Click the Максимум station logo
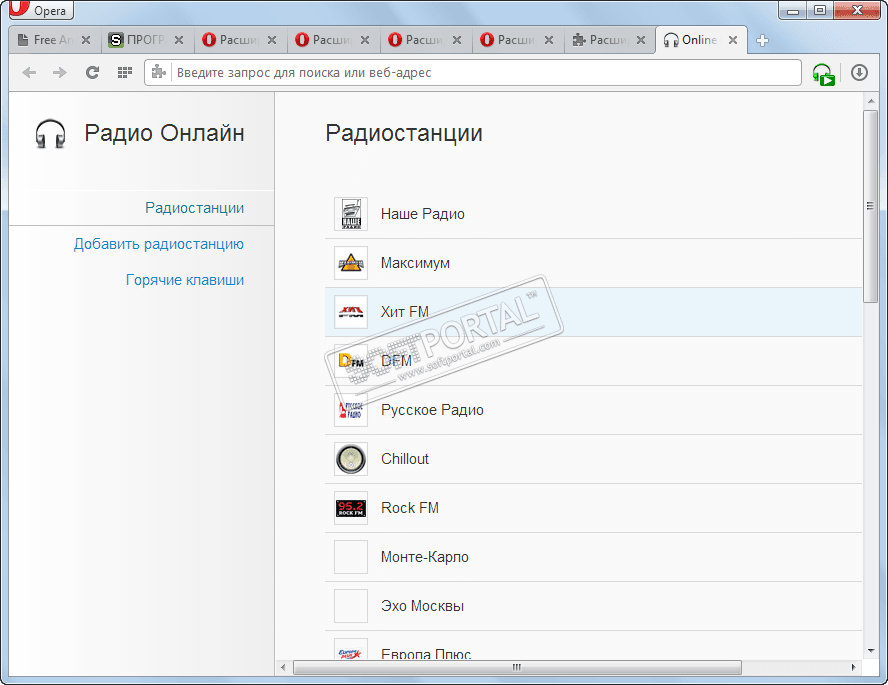Image resolution: width=888 pixels, height=685 pixels. click(x=351, y=263)
